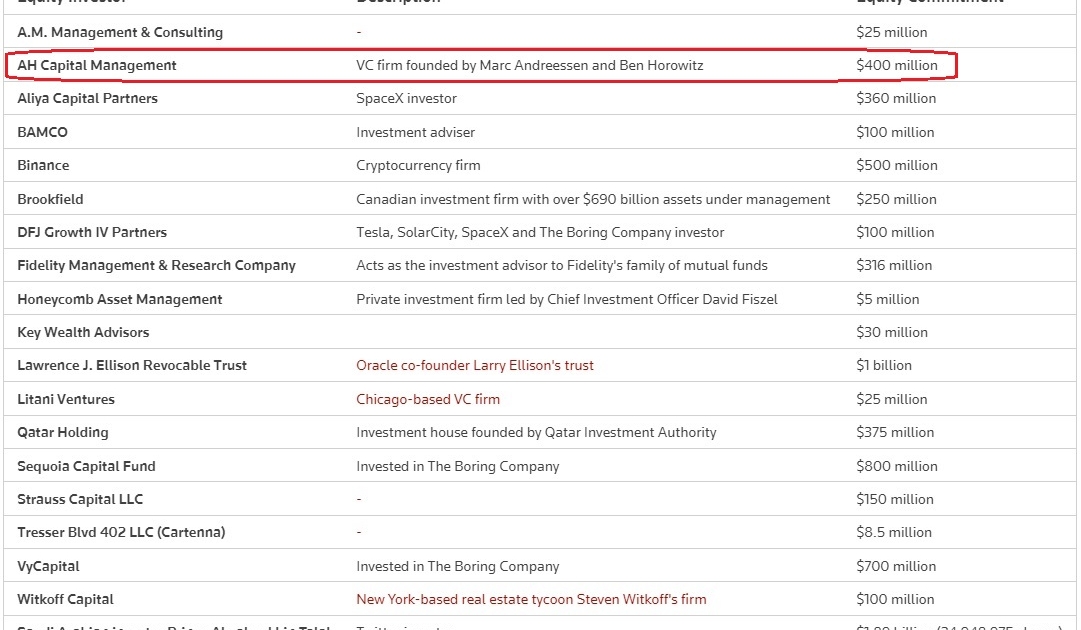The image size is (1081, 630).
Task: Open the Oracle co-founder Larry Ellison's trust link
Action: click(x=475, y=365)
